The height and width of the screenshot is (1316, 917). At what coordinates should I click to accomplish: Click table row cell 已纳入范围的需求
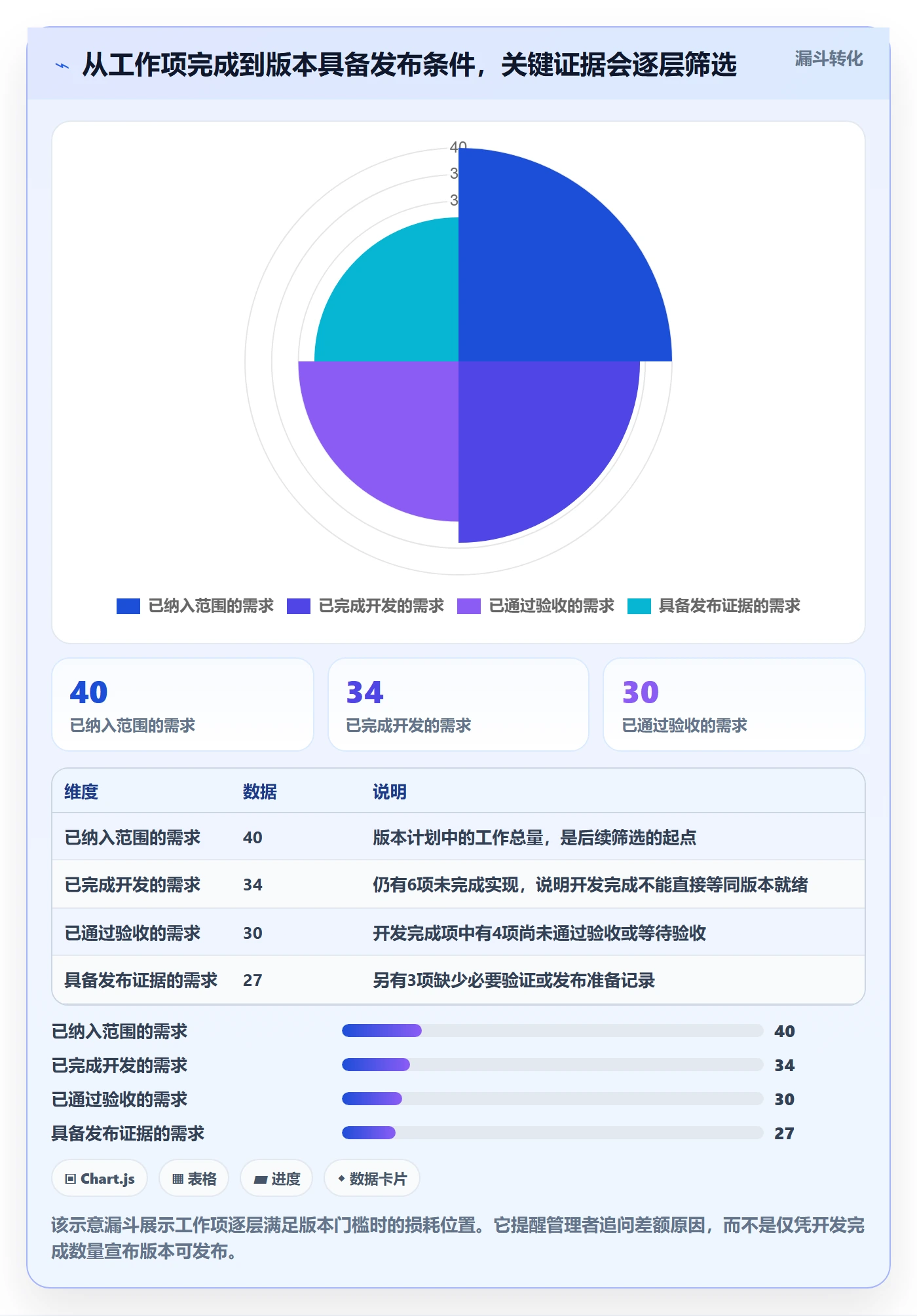132,837
